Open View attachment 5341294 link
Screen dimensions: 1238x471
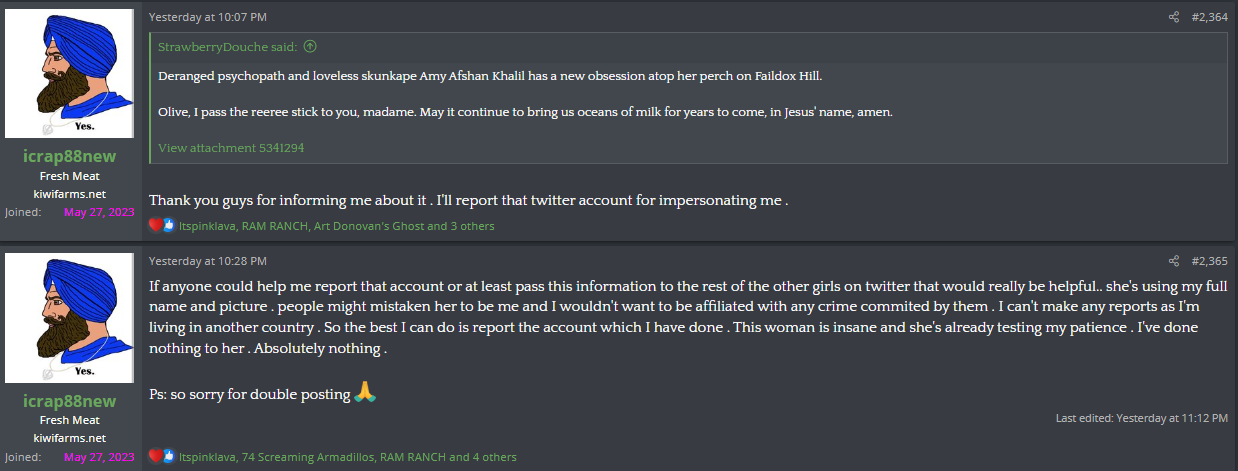pos(231,147)
